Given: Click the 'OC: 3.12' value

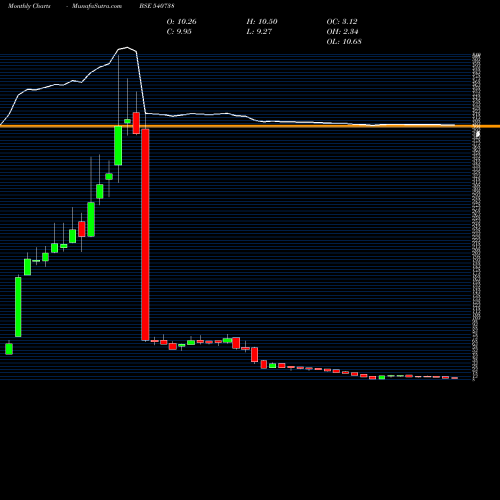Looking at the screenshot, I should point(342,21).
